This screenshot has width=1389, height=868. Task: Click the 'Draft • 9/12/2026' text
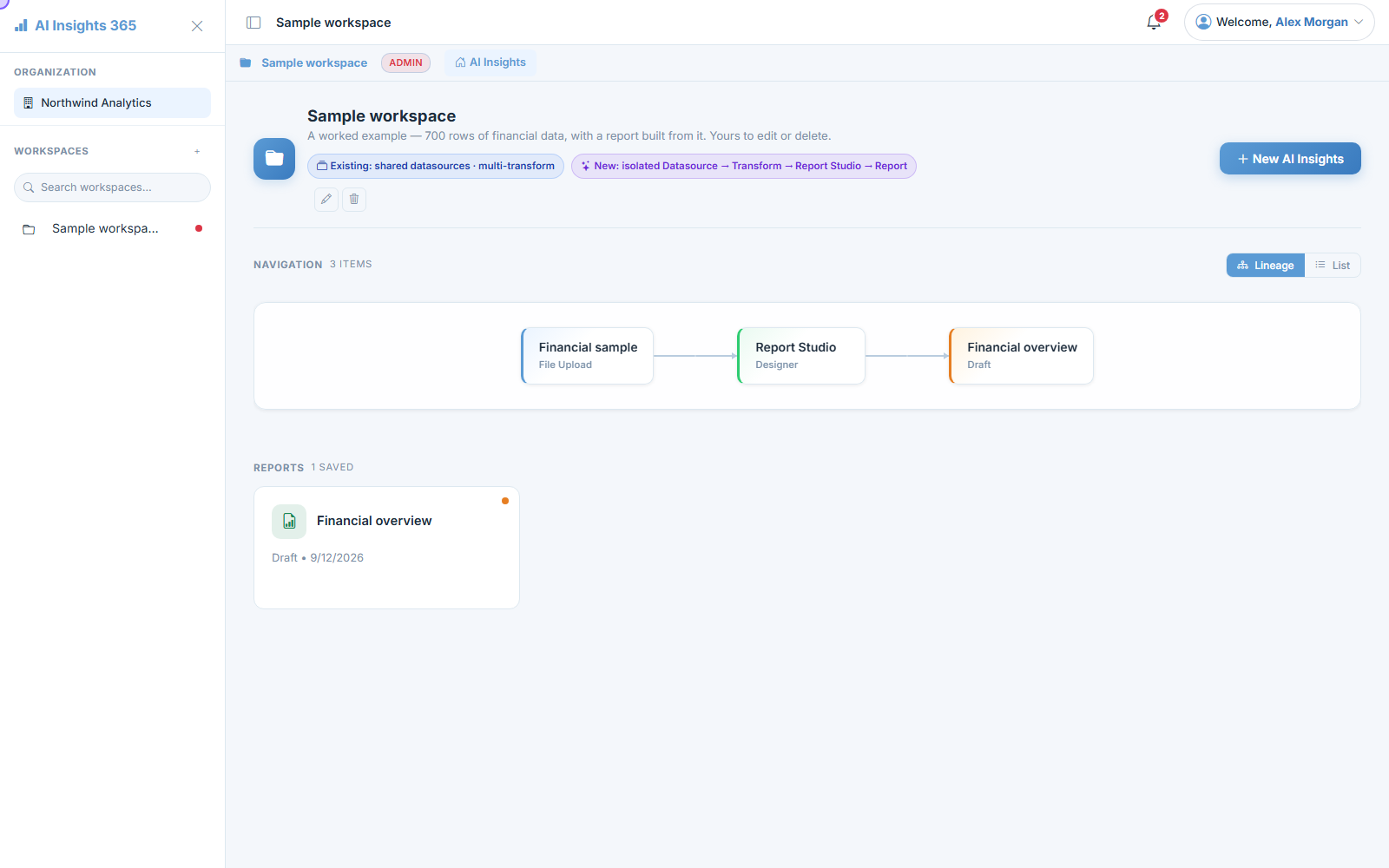[x=318, y=558]
